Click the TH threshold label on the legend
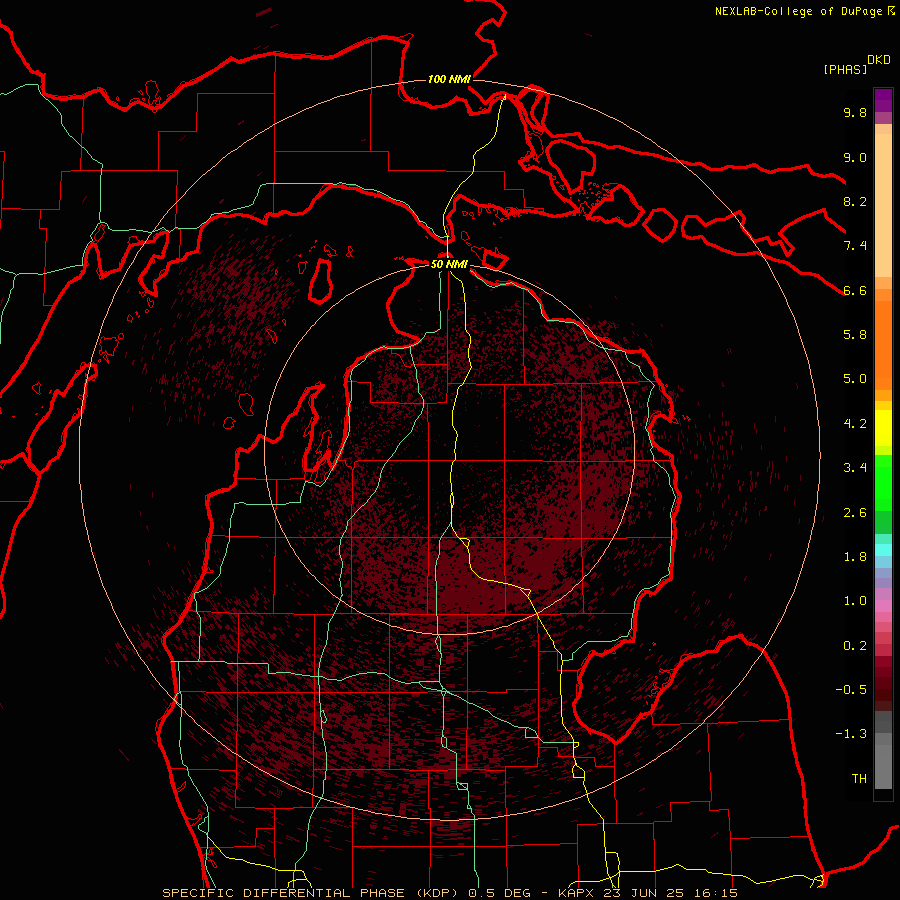 [859, 779]
